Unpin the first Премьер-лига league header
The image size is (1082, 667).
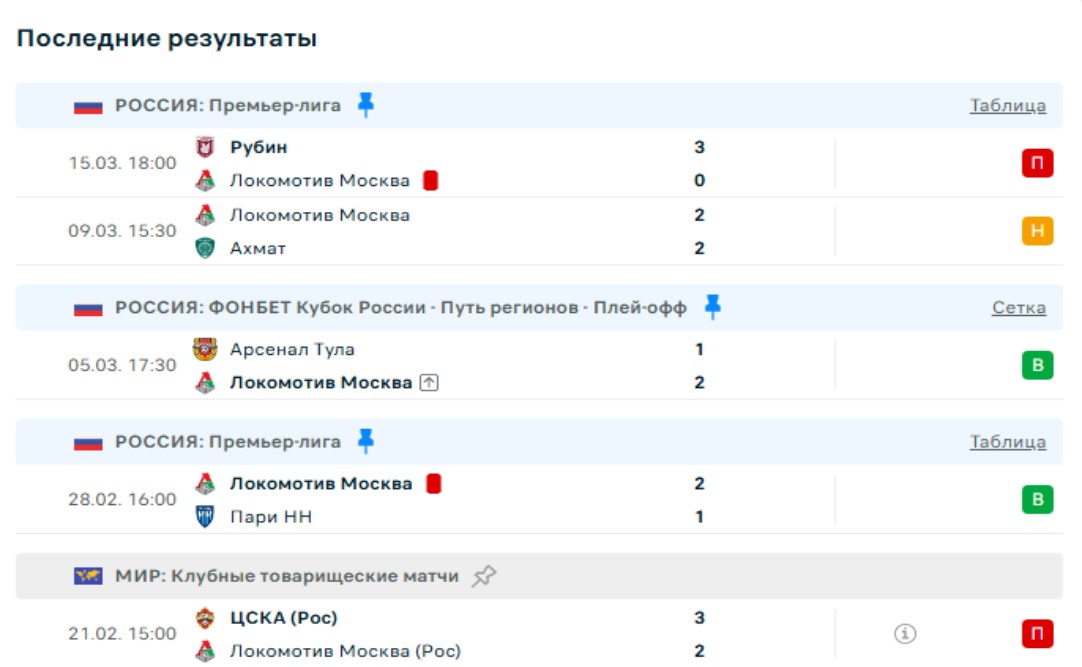tap(366, 105)
